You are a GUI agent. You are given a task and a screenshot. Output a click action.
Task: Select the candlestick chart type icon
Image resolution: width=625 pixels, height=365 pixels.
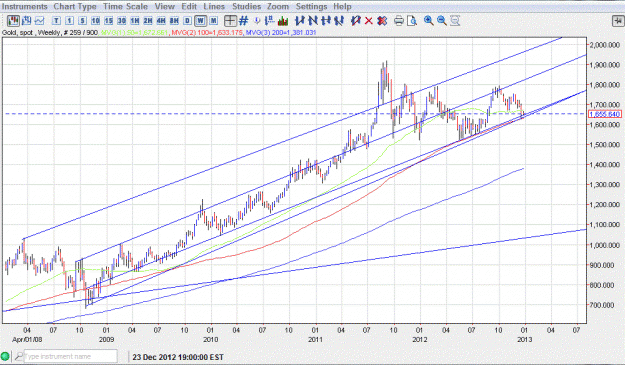click(14, 20)
